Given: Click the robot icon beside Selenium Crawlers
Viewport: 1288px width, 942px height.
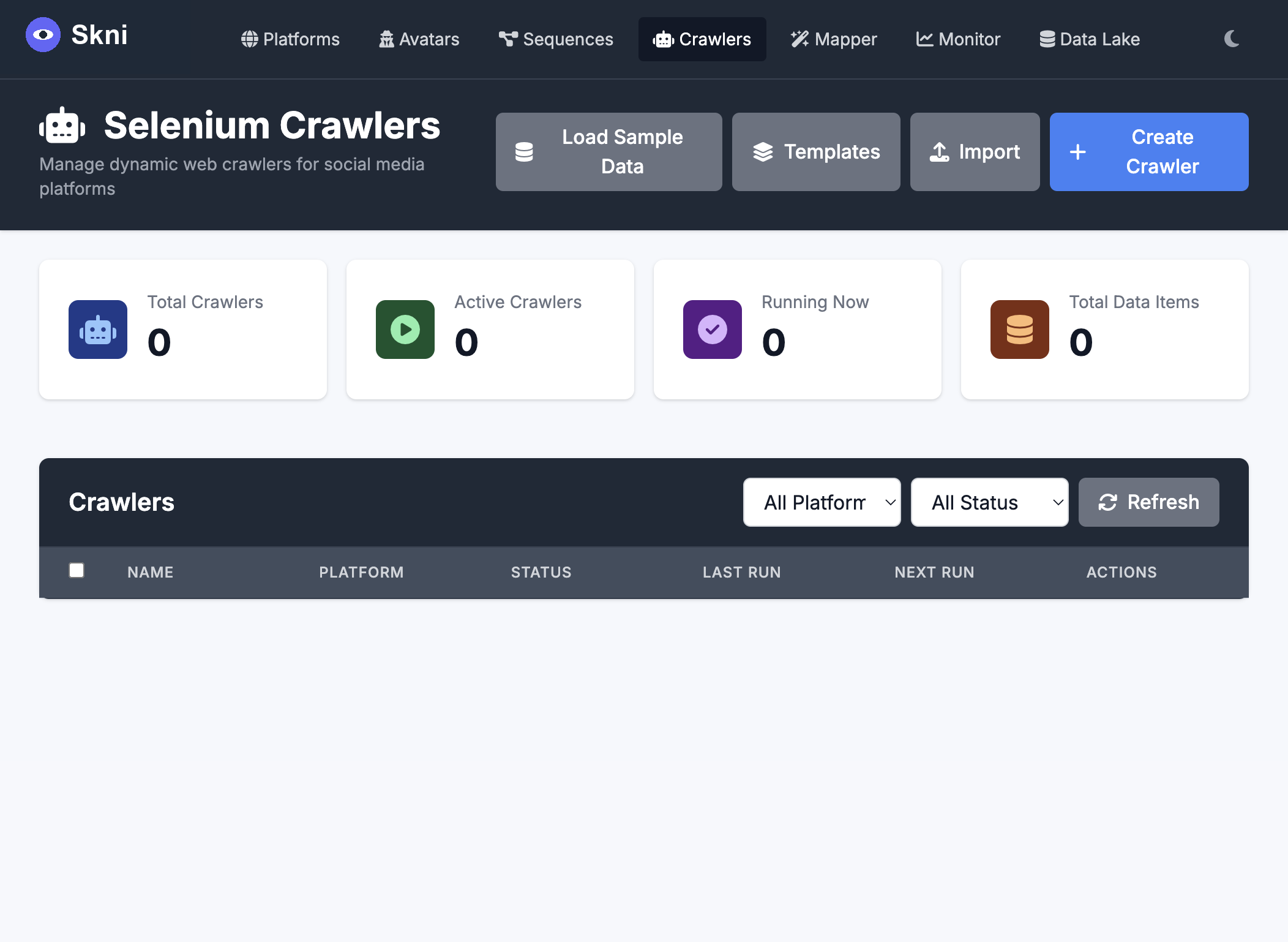Looking at the screenshot, I should pyautogui.click(x=62, y=126).
